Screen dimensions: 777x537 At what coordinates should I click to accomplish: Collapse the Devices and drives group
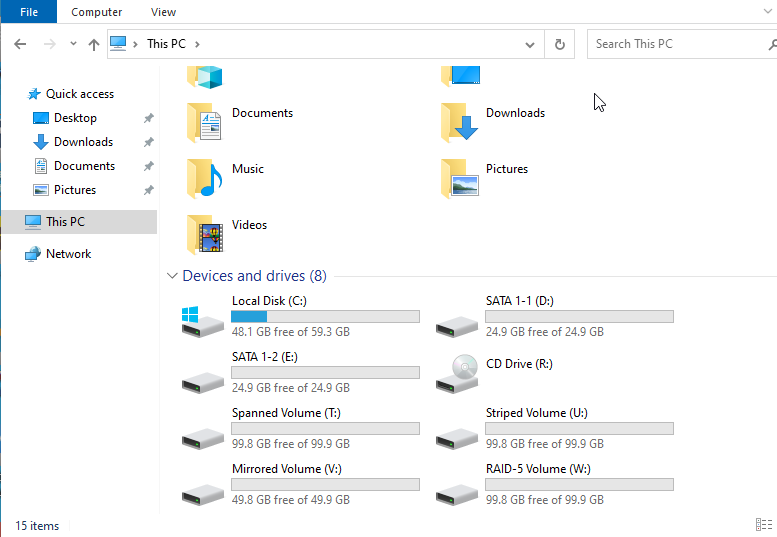click(172, 275)
